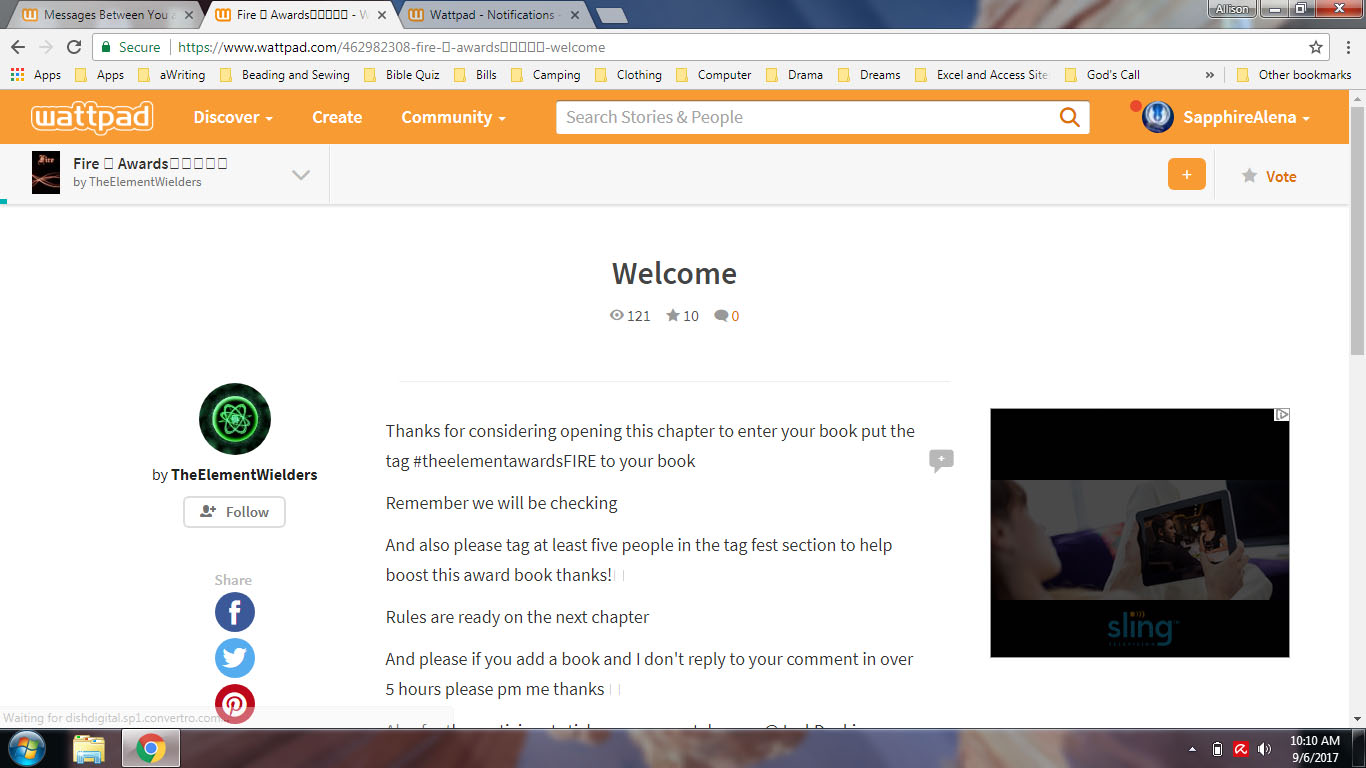Image resolution: width=1366 pixels, height=768 pixels.
Task: Open TheElementWielders green avatar
Action: (x=235, y=419)
